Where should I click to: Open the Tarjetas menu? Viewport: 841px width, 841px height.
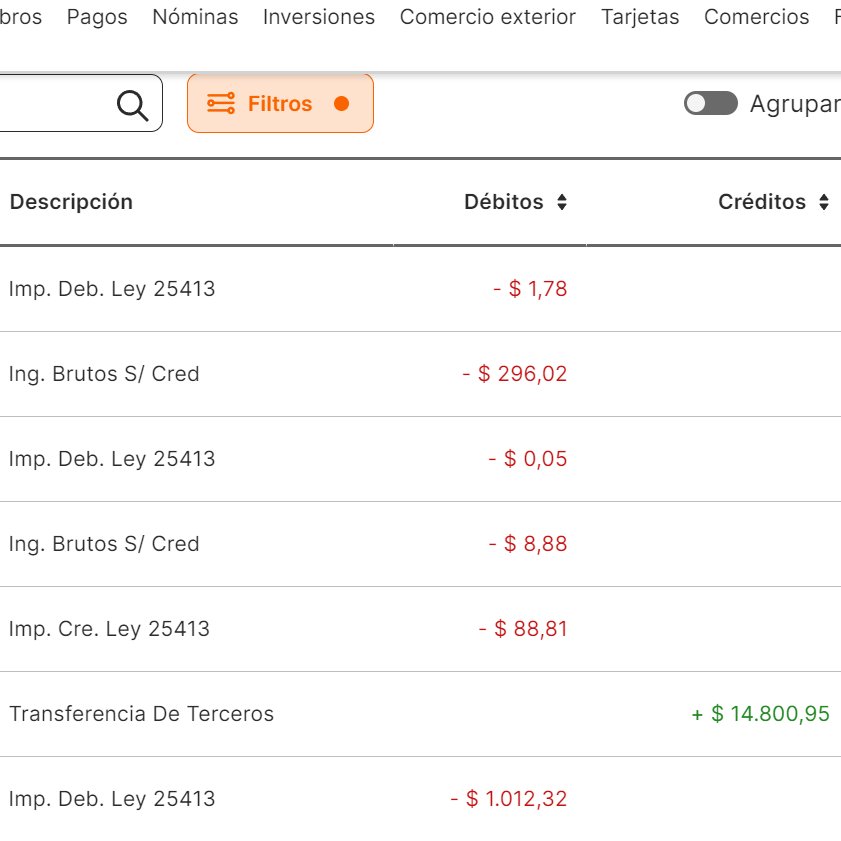pos(640,17)
